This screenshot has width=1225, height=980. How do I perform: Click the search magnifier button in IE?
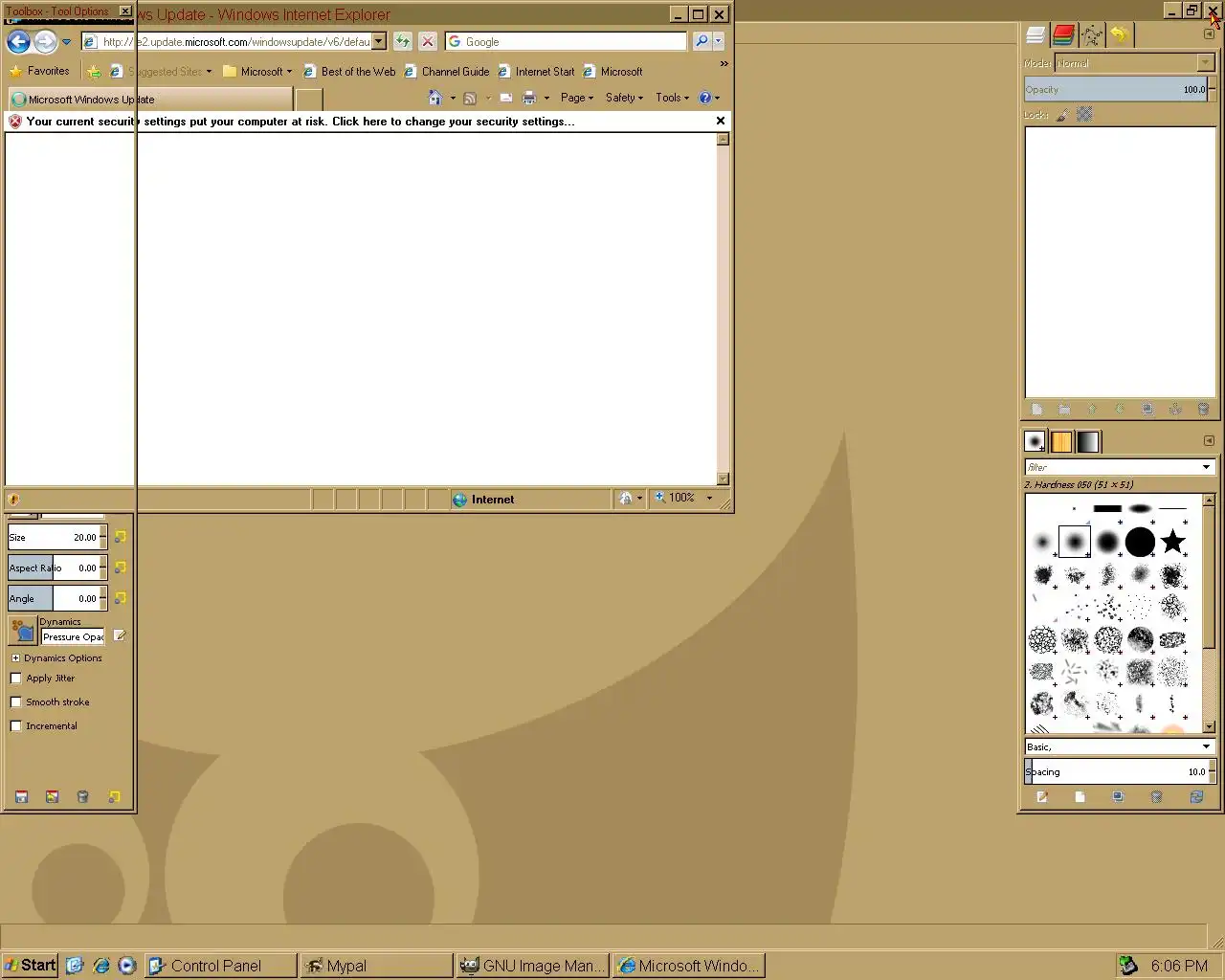tap(702, 41)
